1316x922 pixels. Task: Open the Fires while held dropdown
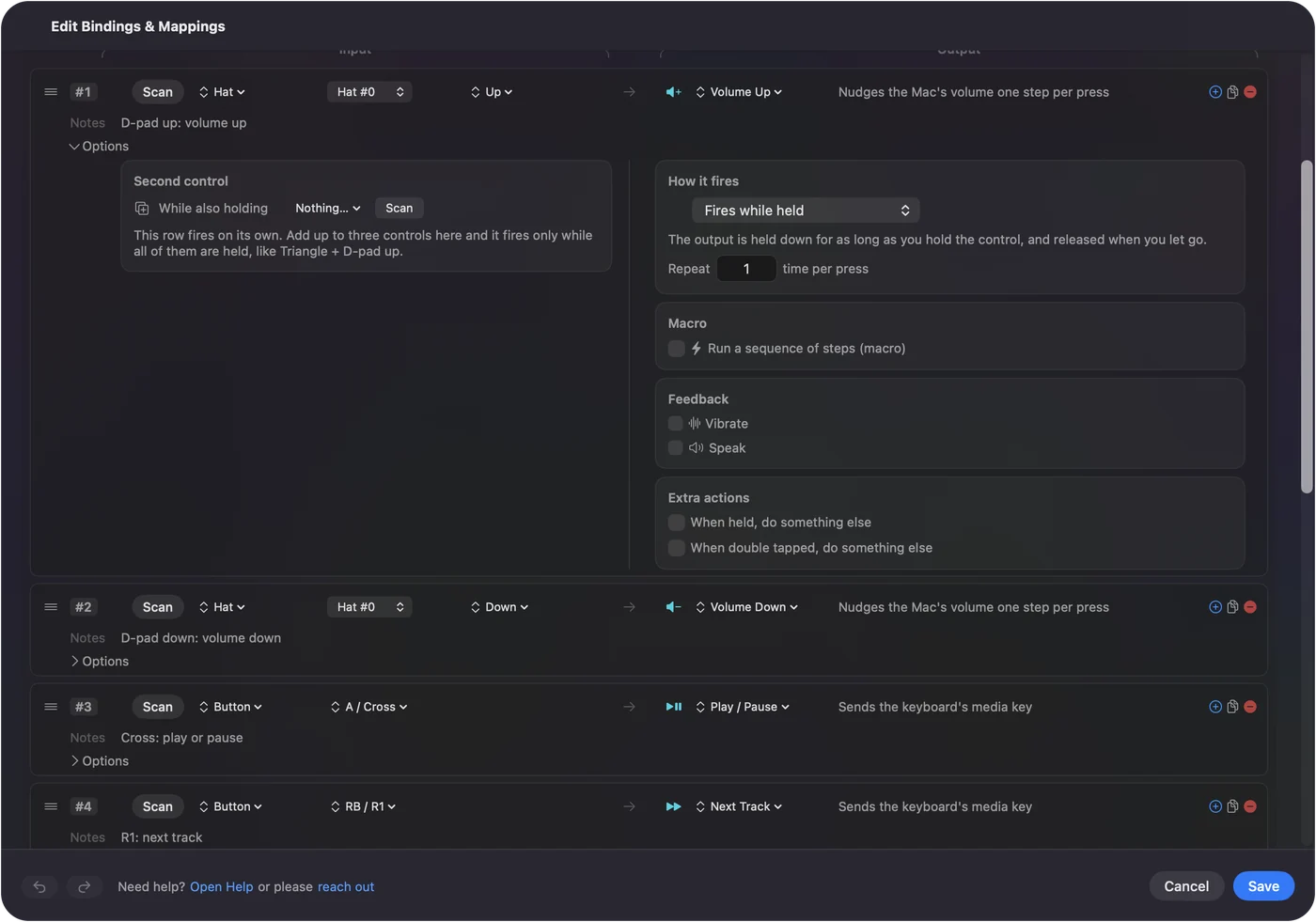point(806,211)
